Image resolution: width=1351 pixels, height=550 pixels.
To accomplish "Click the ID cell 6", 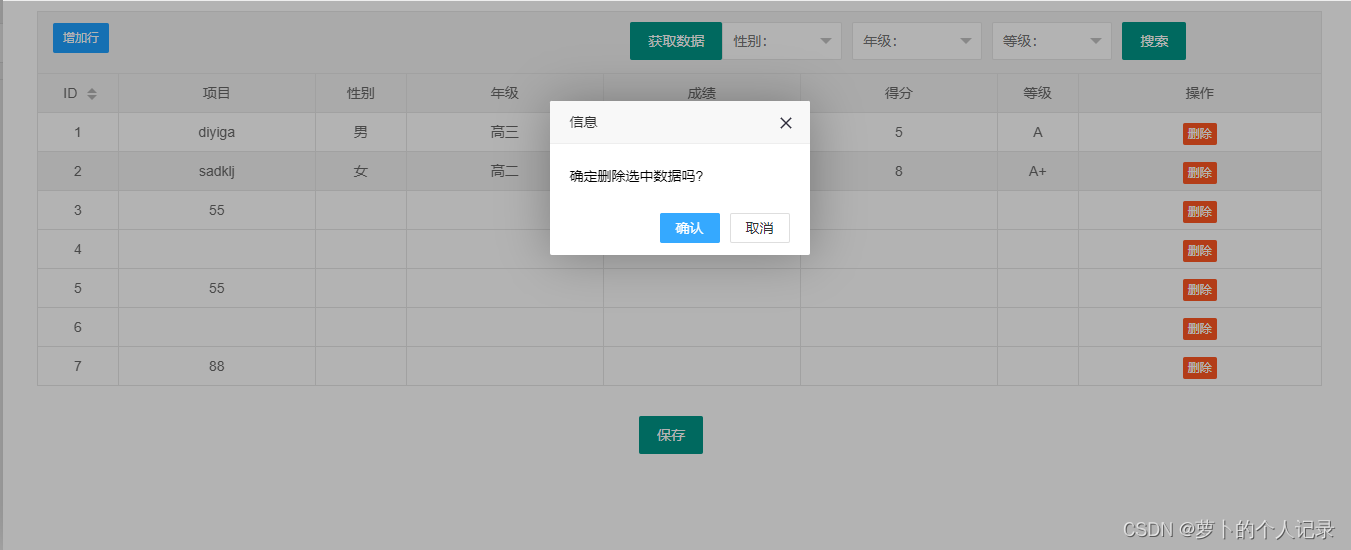I will click(x=78, y=327).
